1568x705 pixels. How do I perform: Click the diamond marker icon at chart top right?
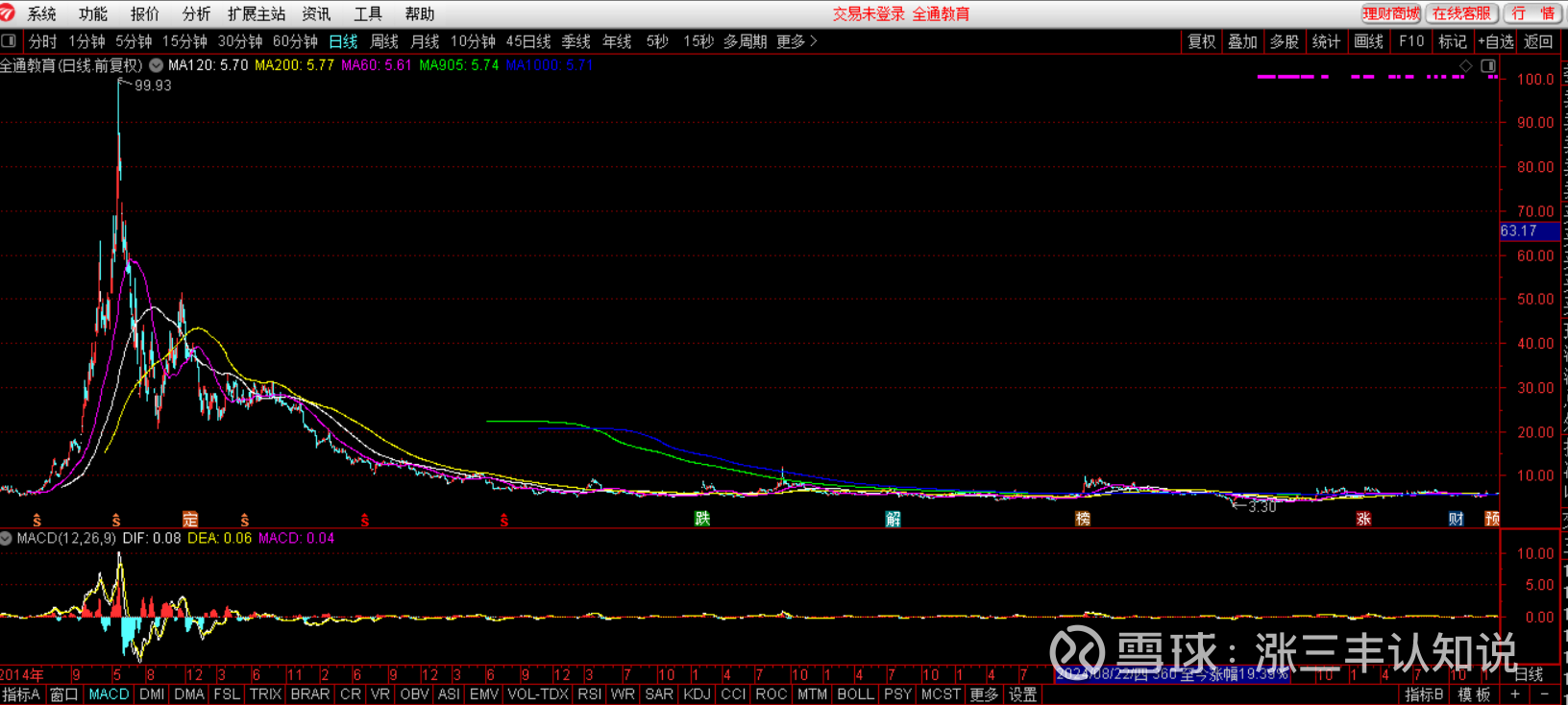click(1466, 66)
